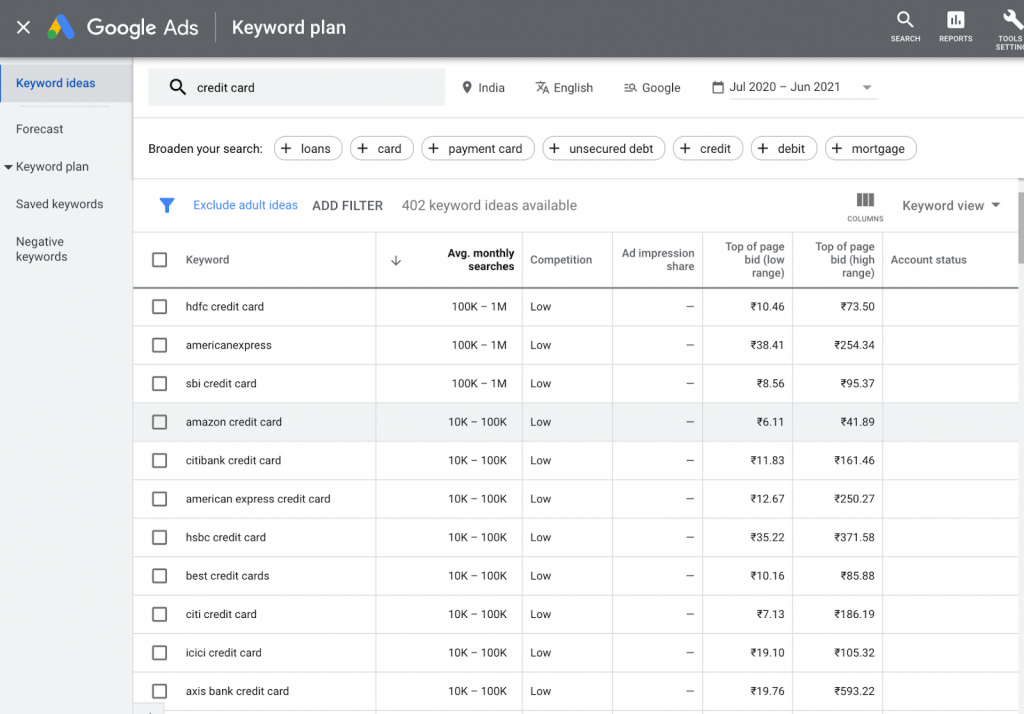Add 'loans' to broaden your search
This screenshot has width=1024, height=714.
coord(308,148)
